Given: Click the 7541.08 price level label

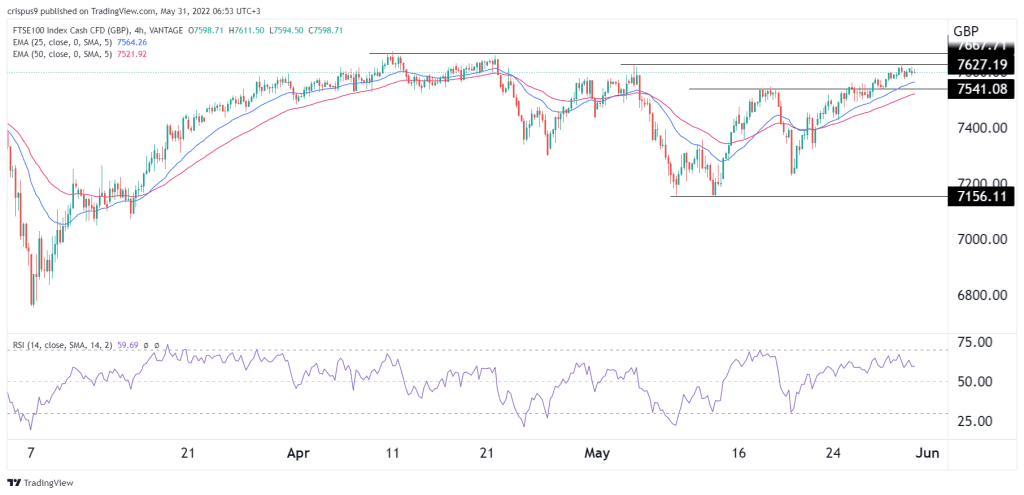Looking at the screenshot, I should pyautogui.click(x=982, y=88).
